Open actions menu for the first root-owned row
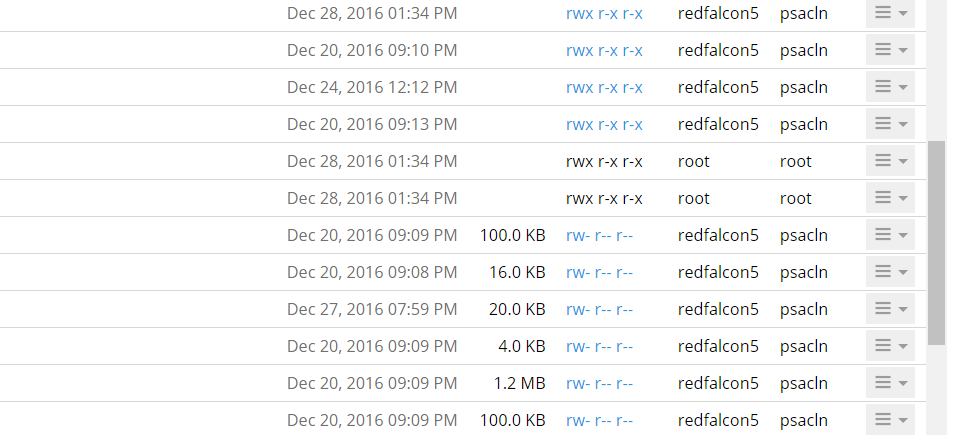Image resolution: width=969 pixels, height=435 pixels. pyautogui.click(x=890, y=161)
